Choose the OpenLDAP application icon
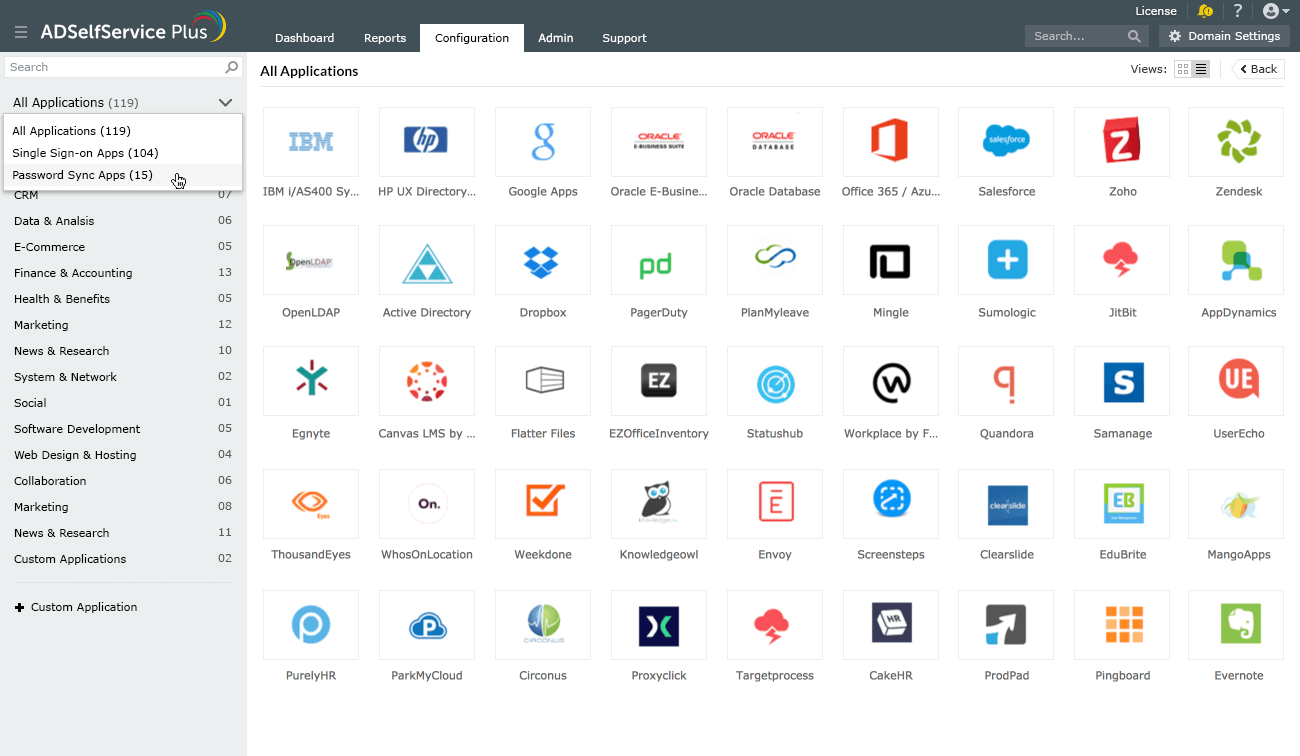The image size is (1300, 756). coord(311,261)
